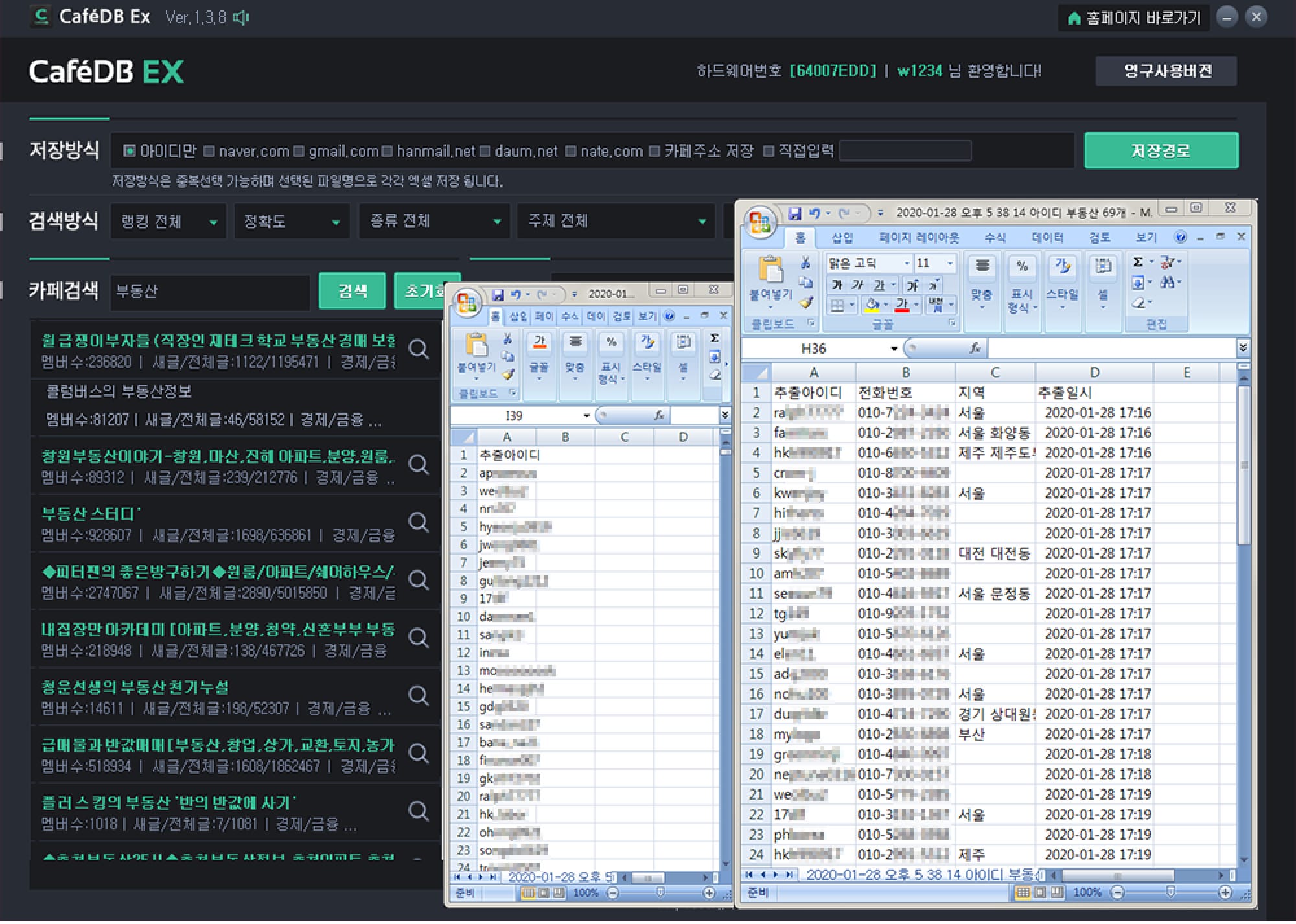Toggle the naver.com checkbox
The width and height of the screenshot is (1296, 924).
click(x=210, y=151)
